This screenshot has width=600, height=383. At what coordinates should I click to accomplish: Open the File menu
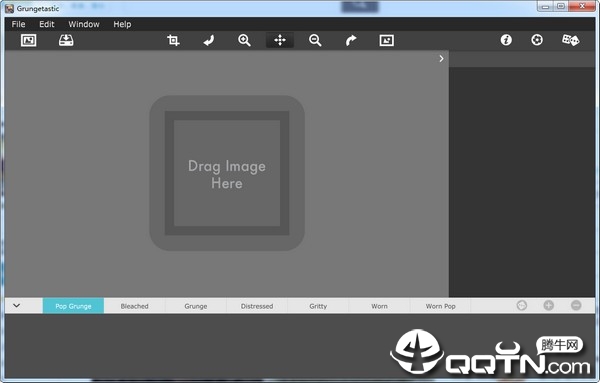[18, 24]
